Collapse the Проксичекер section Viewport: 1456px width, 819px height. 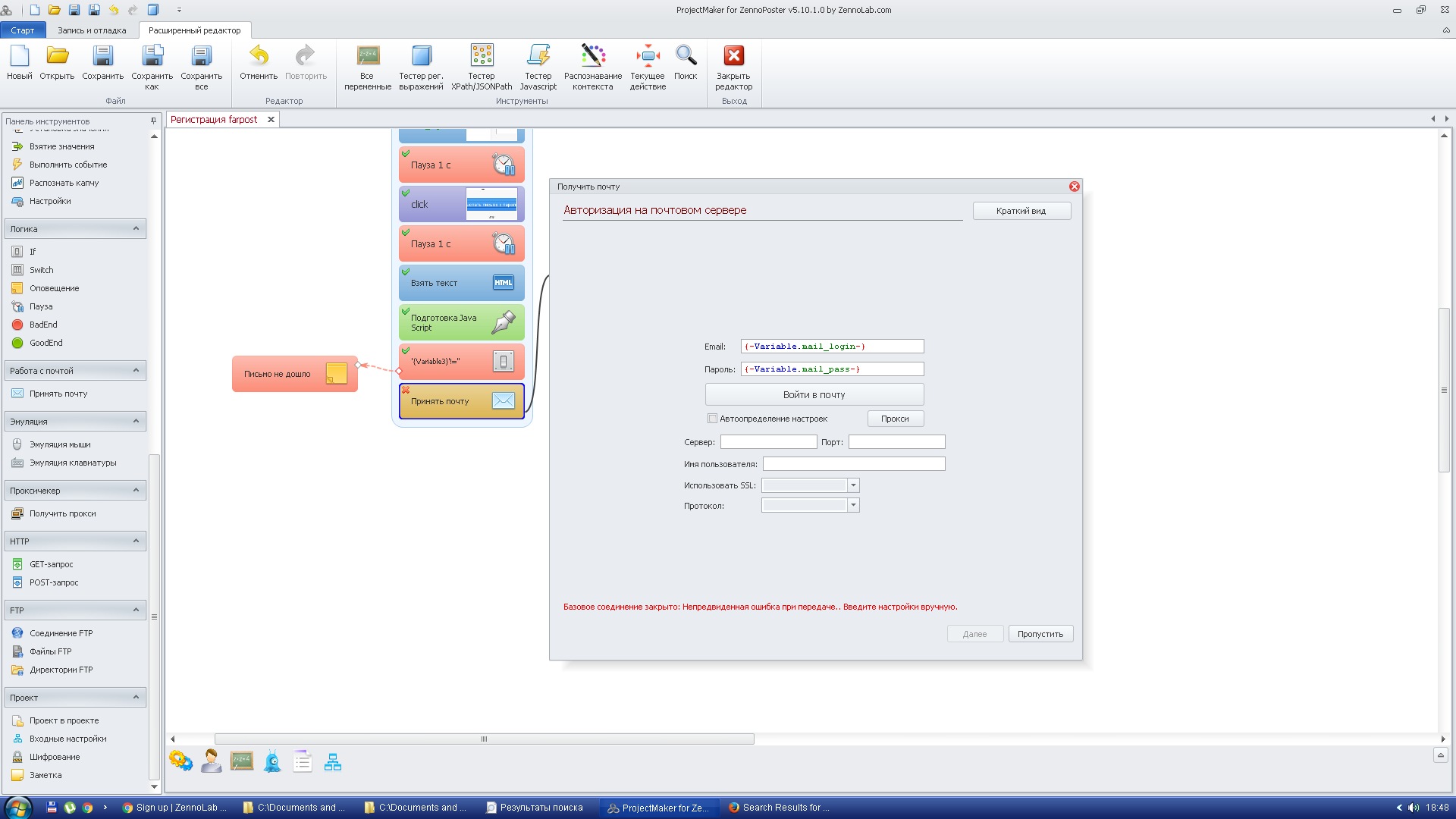[x=136, y=490]
